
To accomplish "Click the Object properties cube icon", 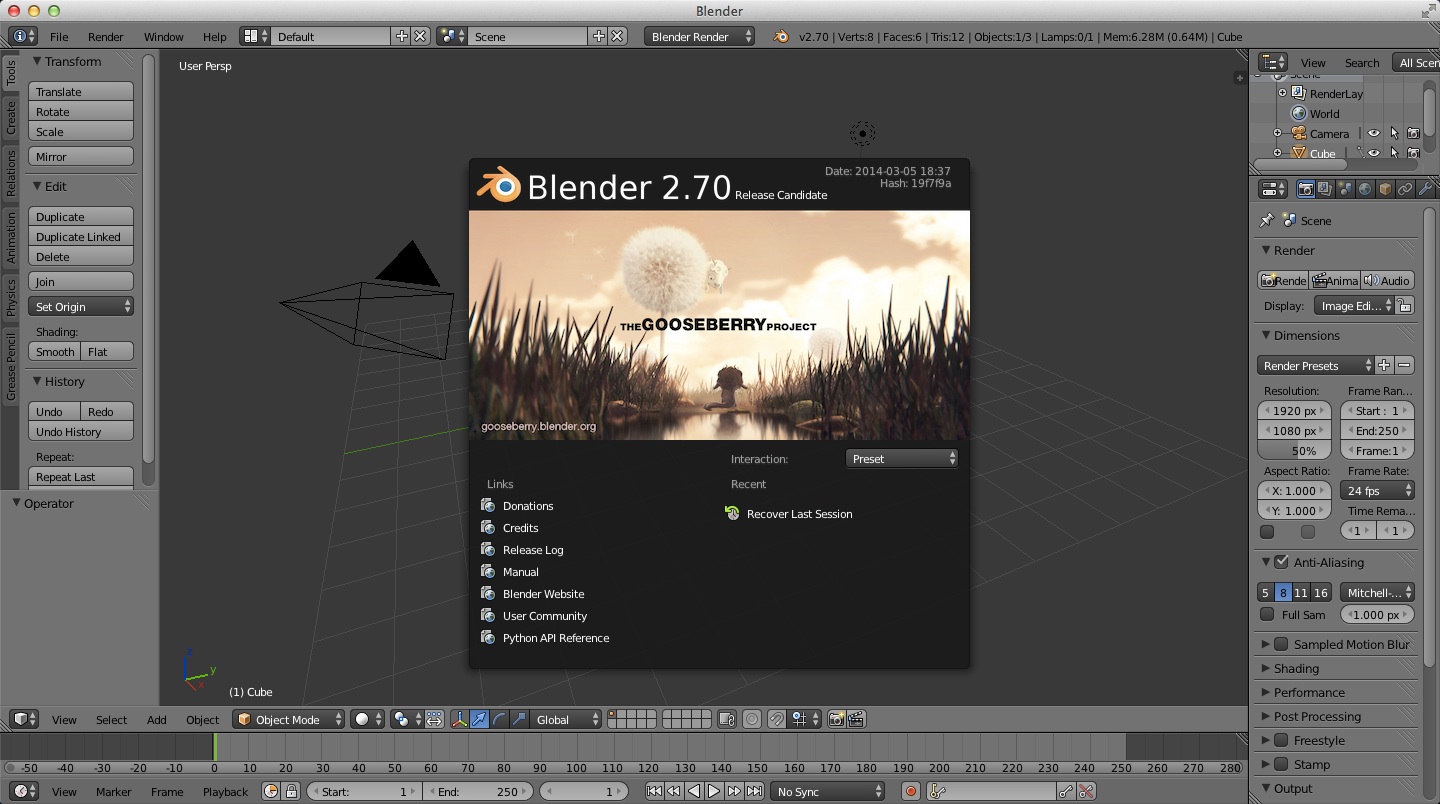I will click(x=1385, y=189).
